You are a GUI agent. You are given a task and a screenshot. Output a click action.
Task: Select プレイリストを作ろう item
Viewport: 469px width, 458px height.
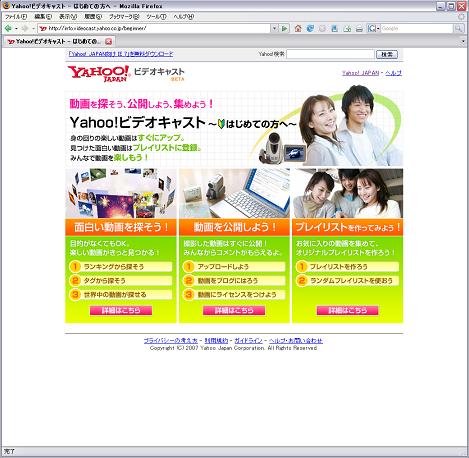[348, 267]
